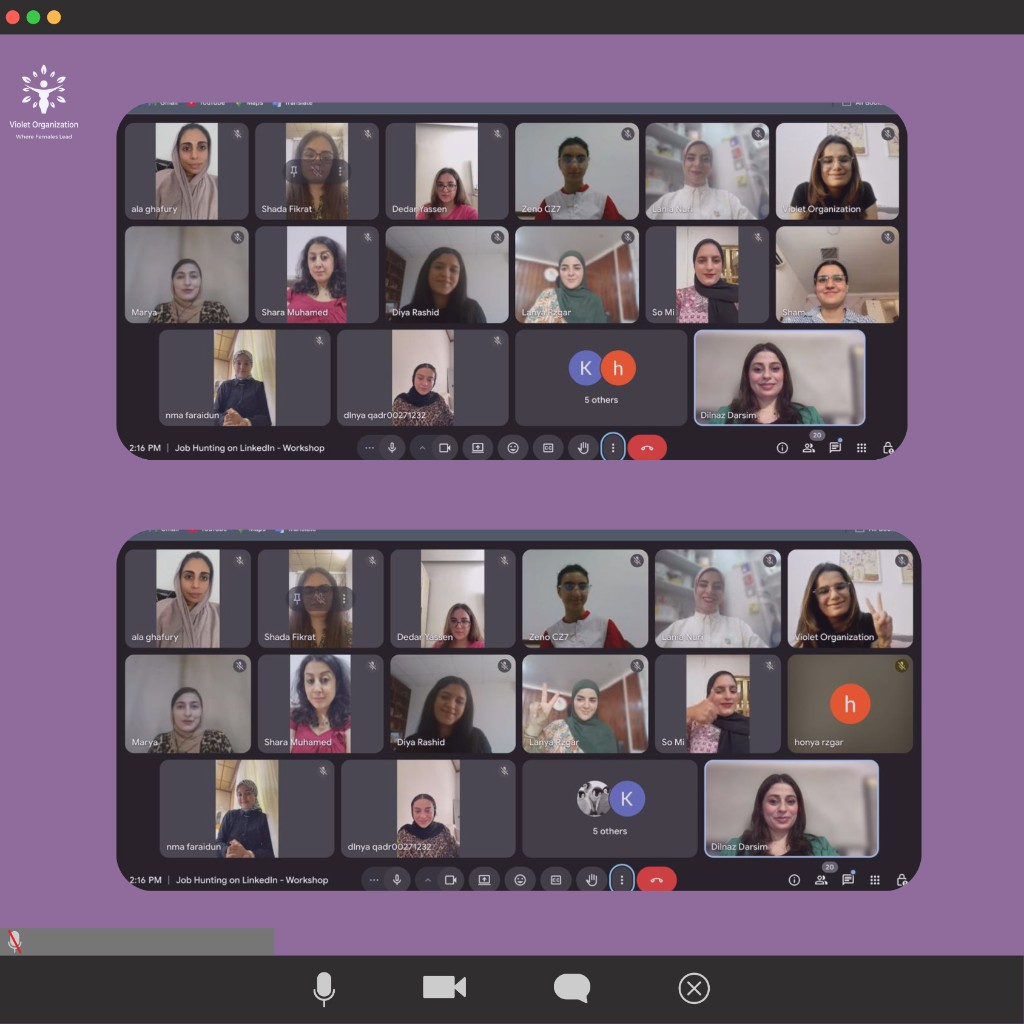The image size is (1024, 1024).
Task: Open the chat panel in the lower meeting
Action: point(848,880)
